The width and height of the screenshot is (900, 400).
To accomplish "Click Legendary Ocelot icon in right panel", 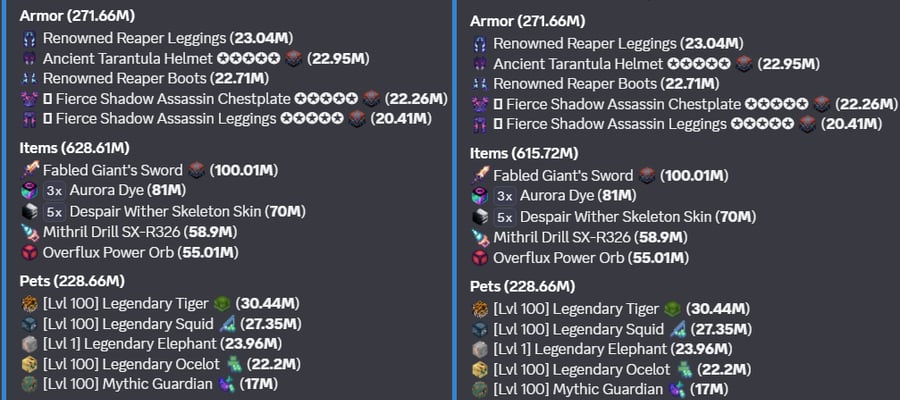I will click(480, 370).
